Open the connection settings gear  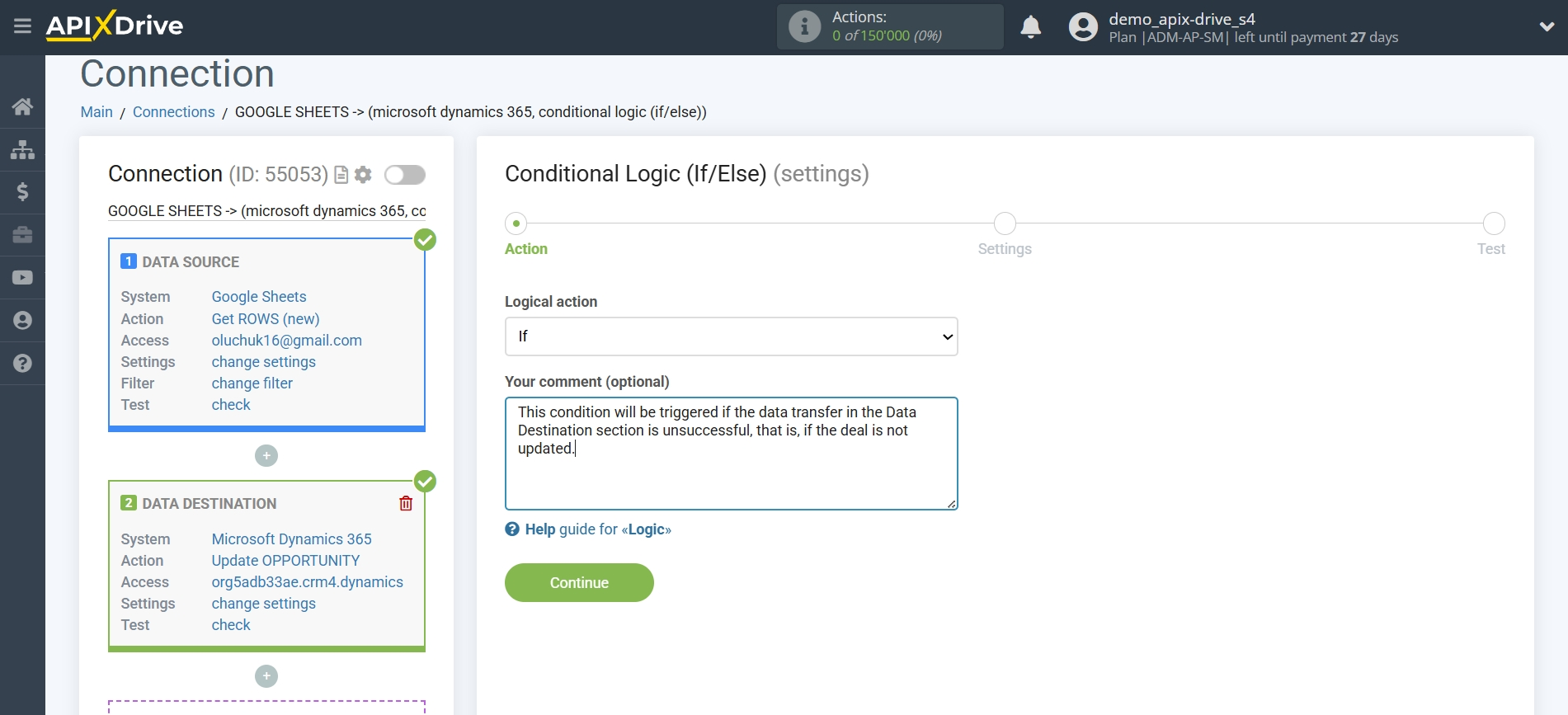coord(363,175)
